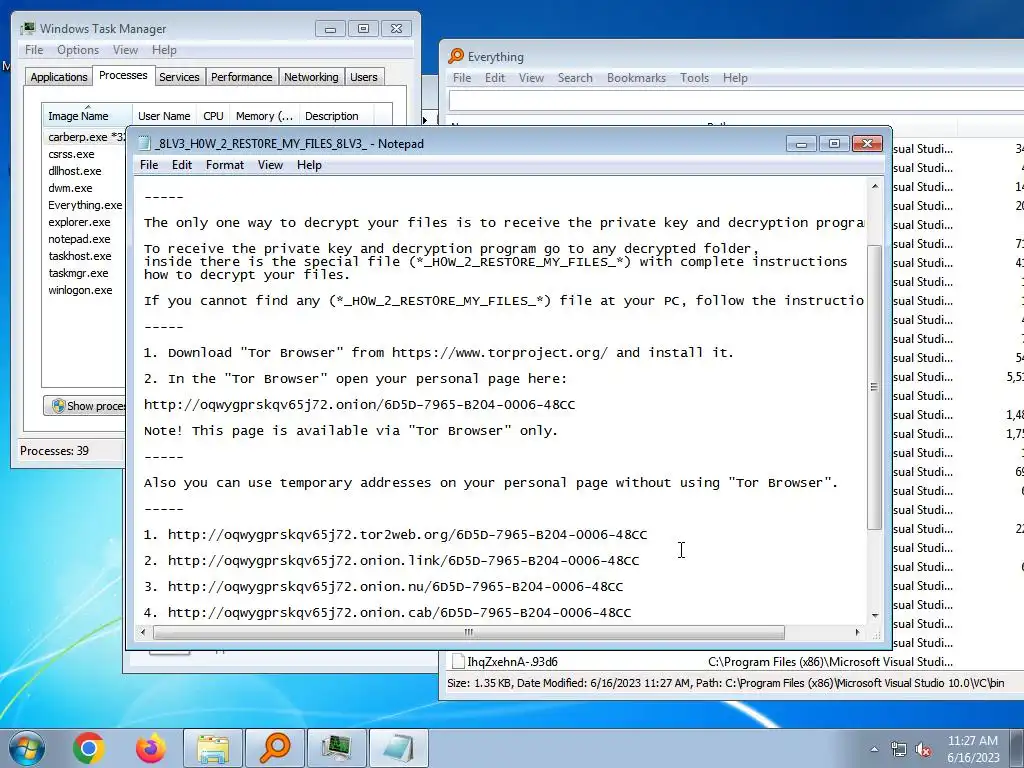Click Notepad scroll down arrow
Viewport: 1024px width, 768px height.
coord(874,616)
